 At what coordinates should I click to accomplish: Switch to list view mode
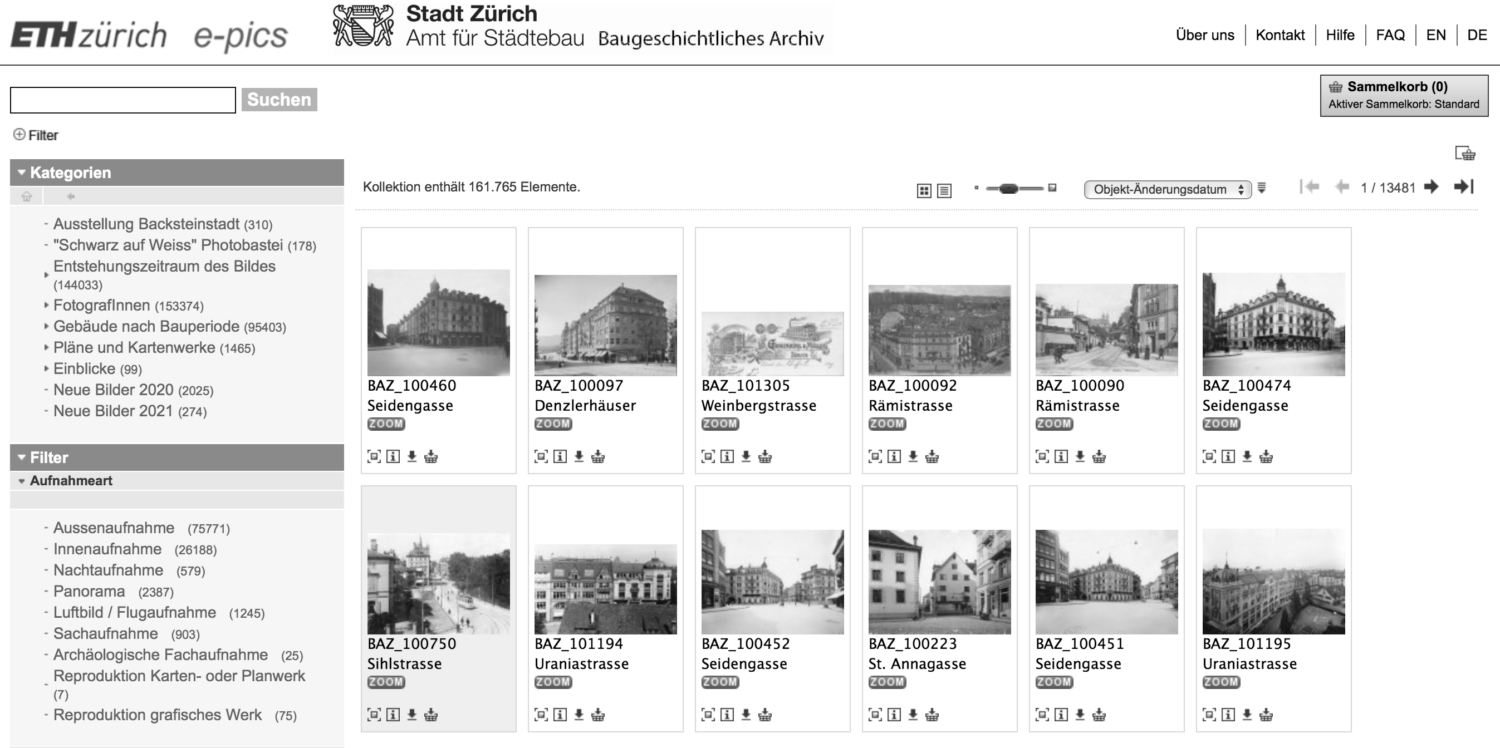tap(945, 187)
